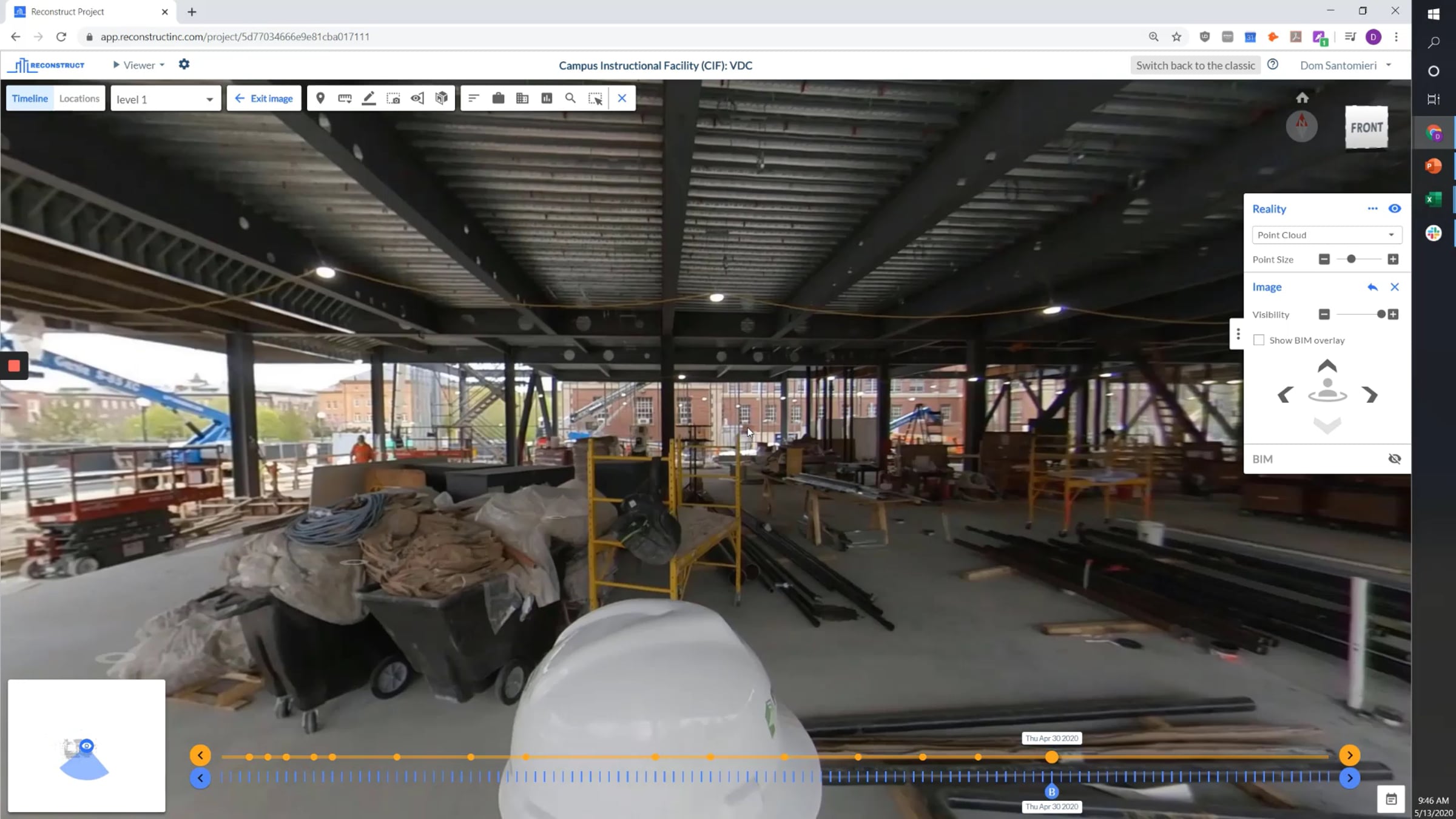Turn right with the navigation arrow
Screen dimensions: 1456x819
[1370, 395]
